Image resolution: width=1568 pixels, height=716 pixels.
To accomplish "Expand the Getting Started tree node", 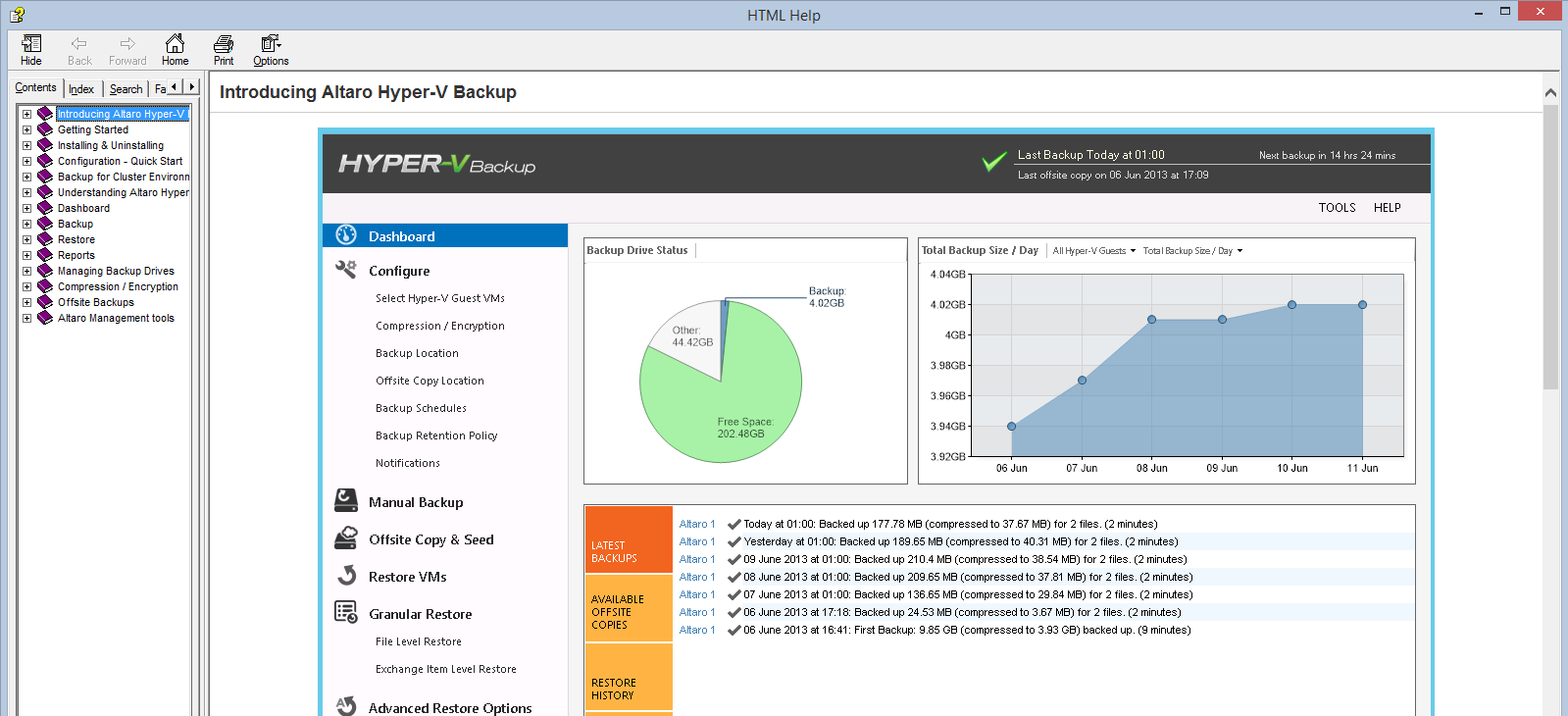I will point(27,129).
